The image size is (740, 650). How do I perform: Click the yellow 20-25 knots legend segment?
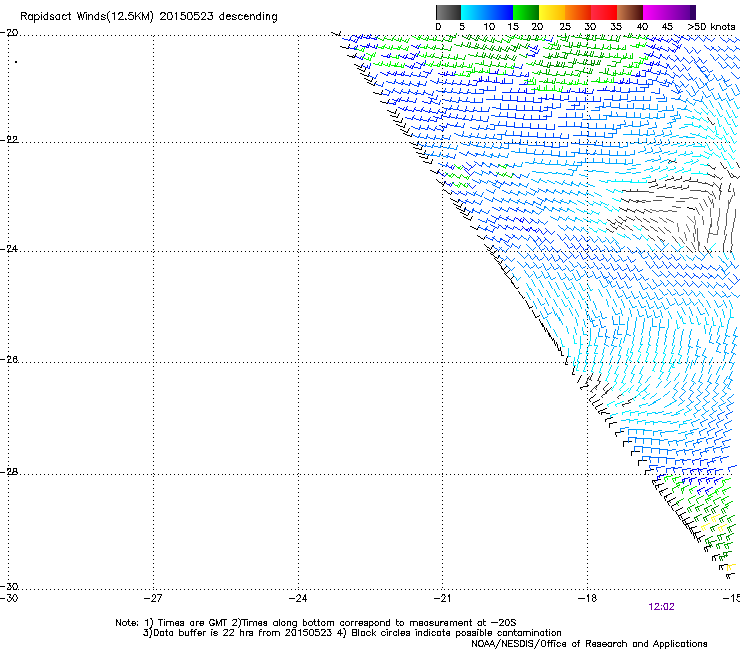(x=552, y=12)
